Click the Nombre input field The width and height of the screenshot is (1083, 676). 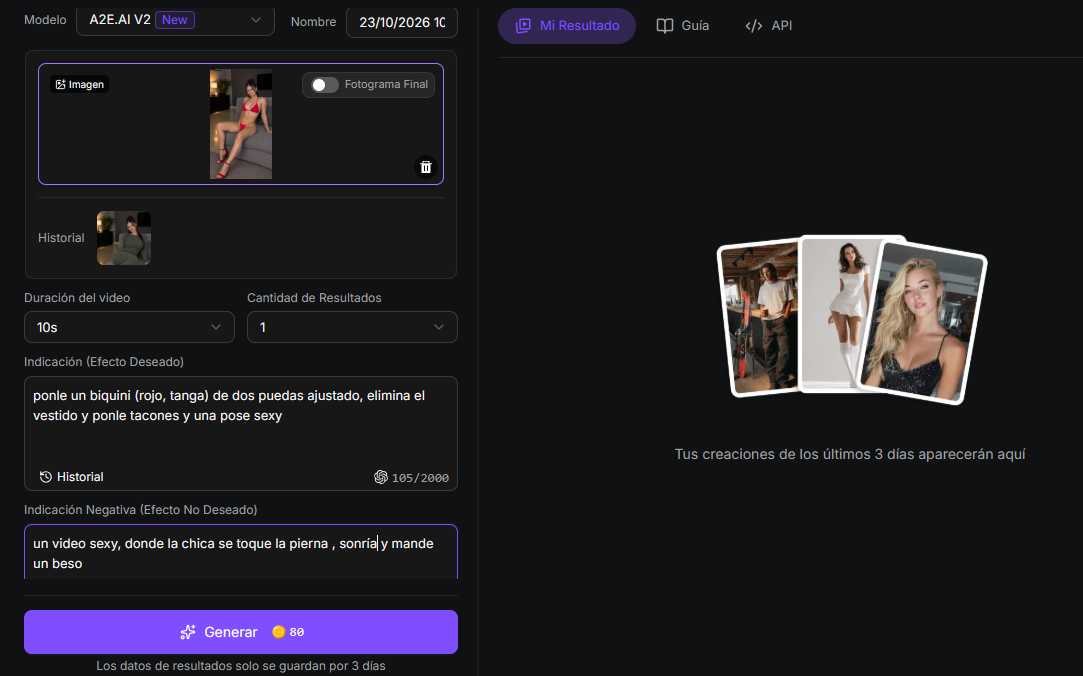tap(402, 22)
